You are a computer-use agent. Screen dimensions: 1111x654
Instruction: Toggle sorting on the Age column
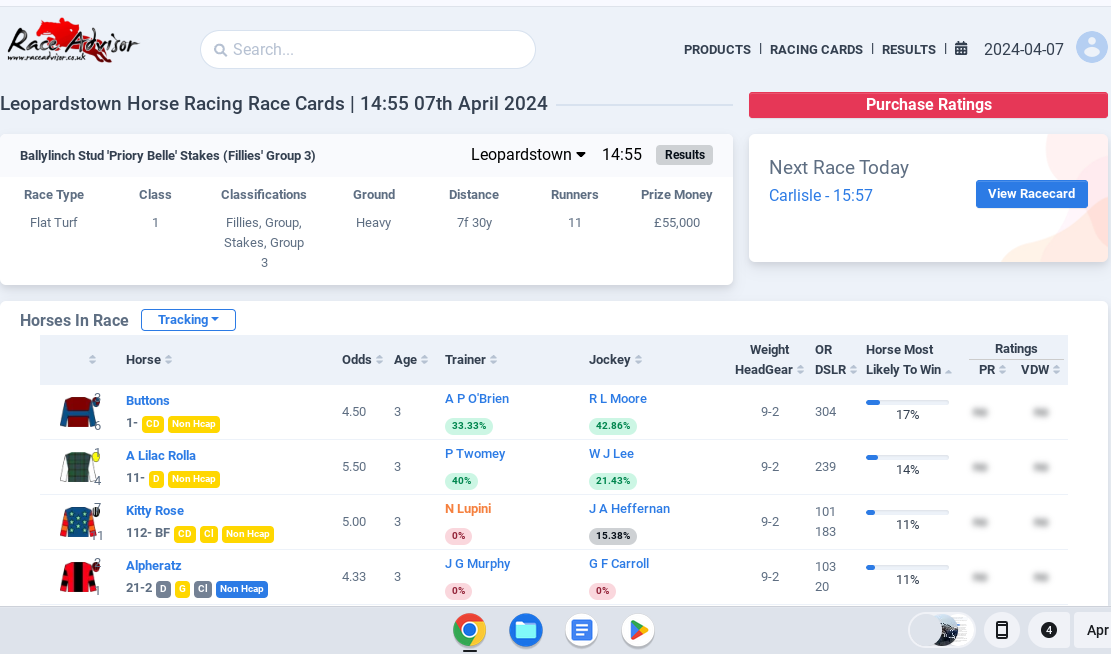(426, 359)
